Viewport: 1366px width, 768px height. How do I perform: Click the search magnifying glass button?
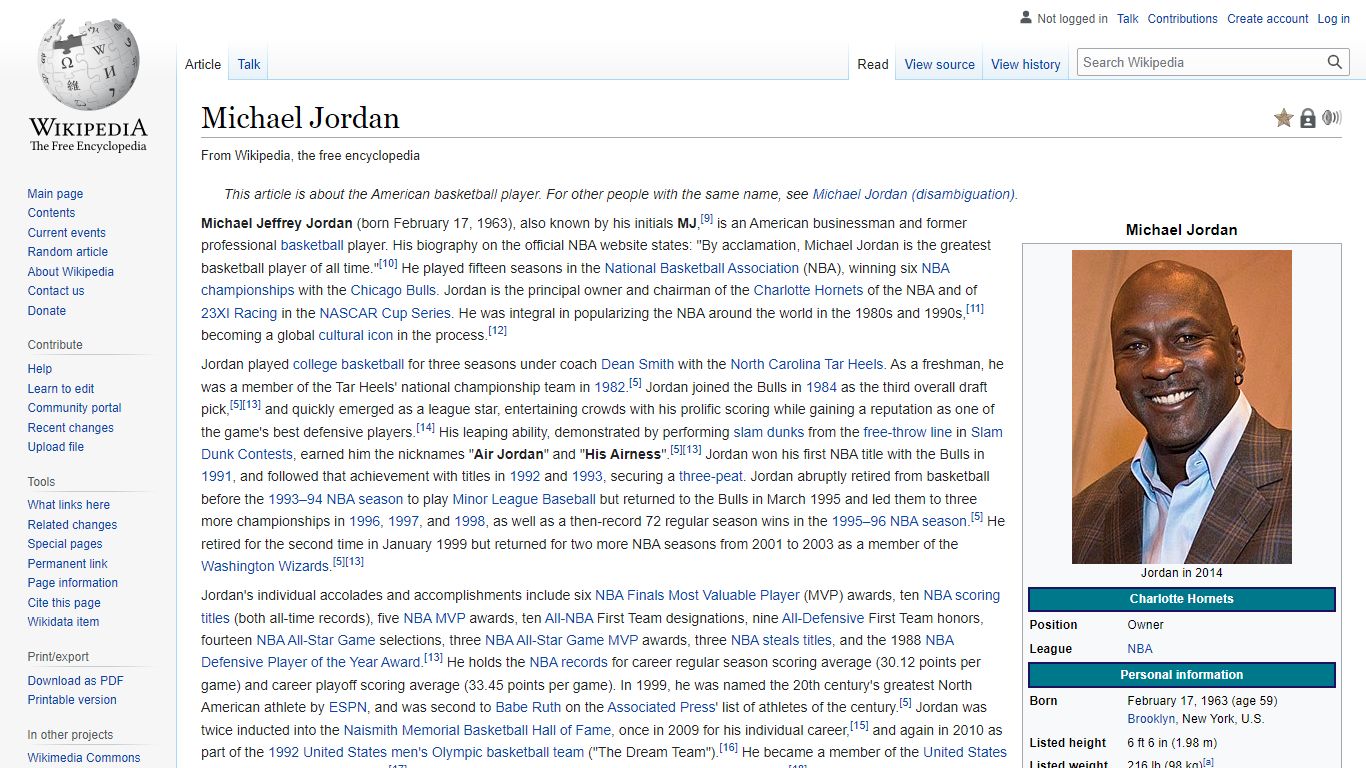click(x=1335, y=62)
